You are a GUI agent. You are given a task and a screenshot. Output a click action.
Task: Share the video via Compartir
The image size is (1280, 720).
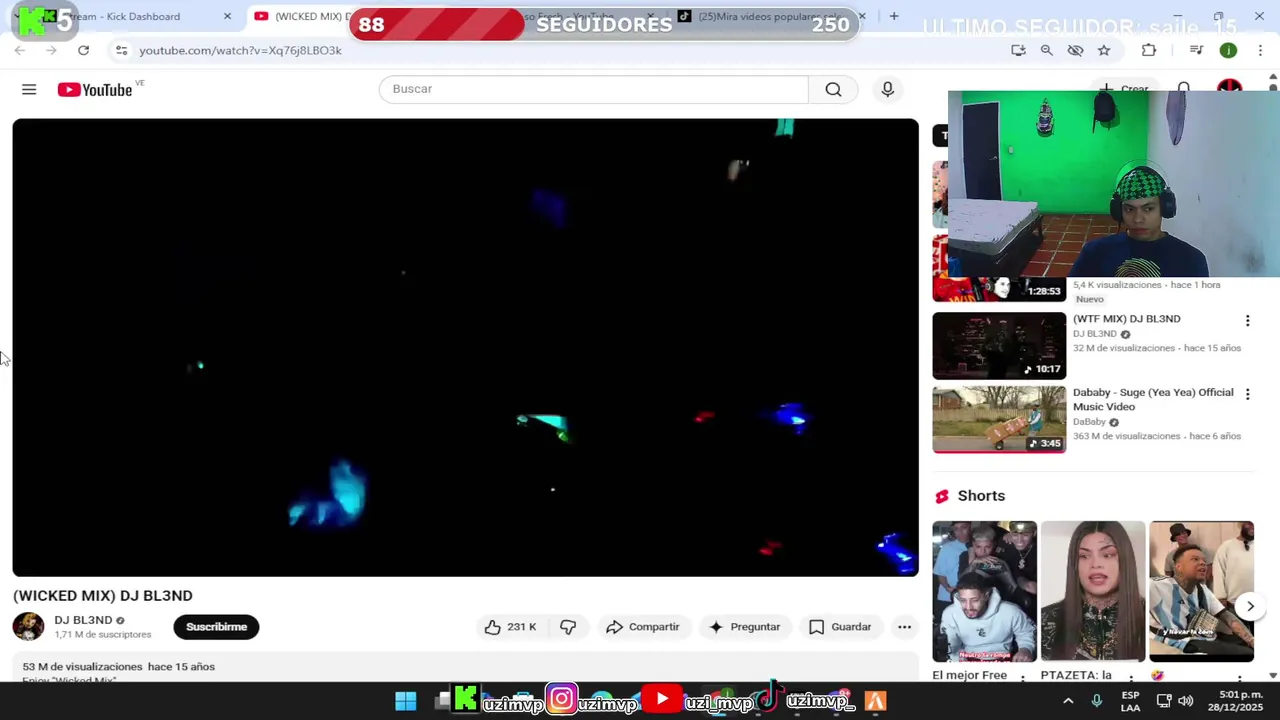coord(643,627)
